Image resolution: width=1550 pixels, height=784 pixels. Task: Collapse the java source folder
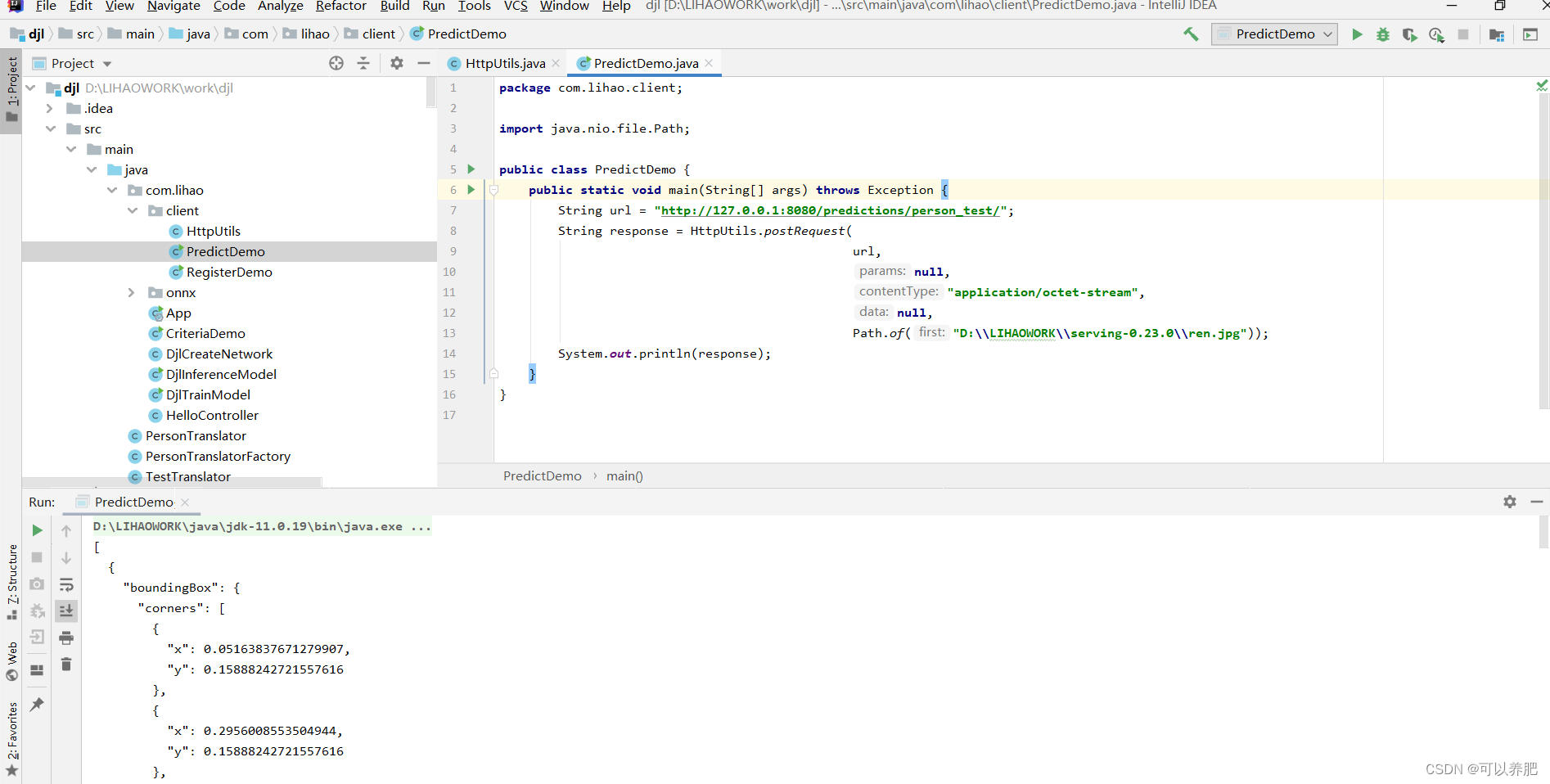coord(92,169)
